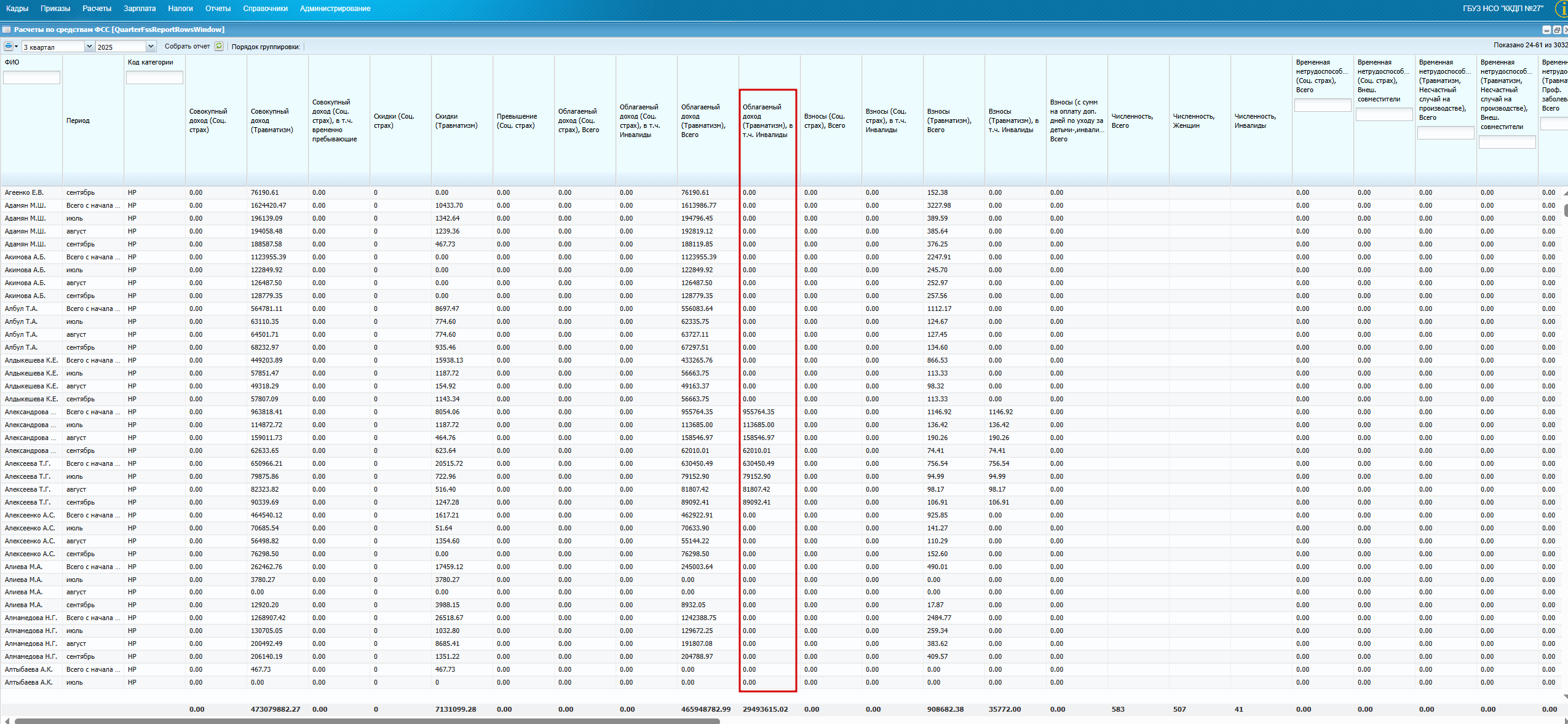This screenshot has width=1568, height=724.
Task: Click the window list icon in title bar
Action: click(x=6, y=30)
